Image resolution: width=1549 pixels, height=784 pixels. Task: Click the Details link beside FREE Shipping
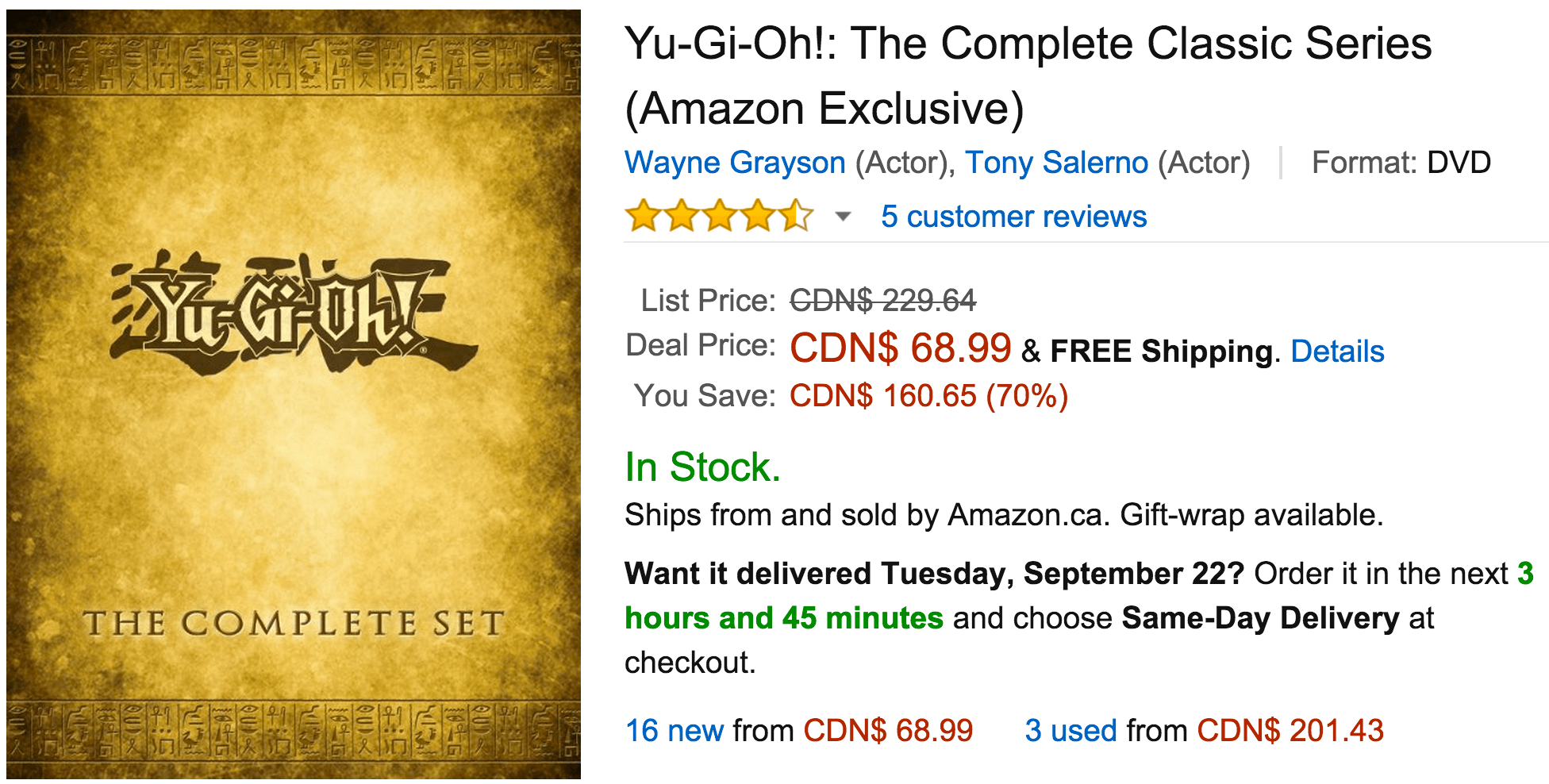pyautogui.click(x=1337, y=352)
